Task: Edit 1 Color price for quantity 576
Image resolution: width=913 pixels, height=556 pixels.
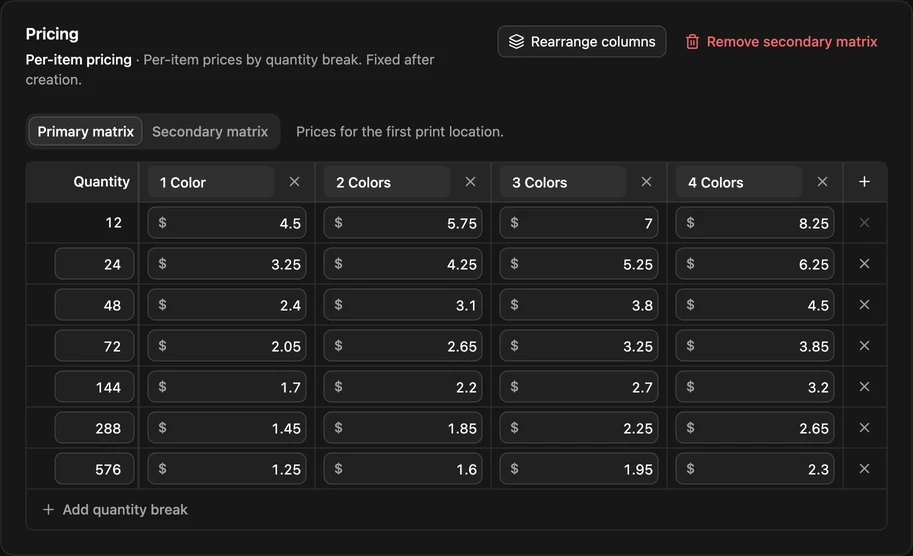Action: click(227, 469)
